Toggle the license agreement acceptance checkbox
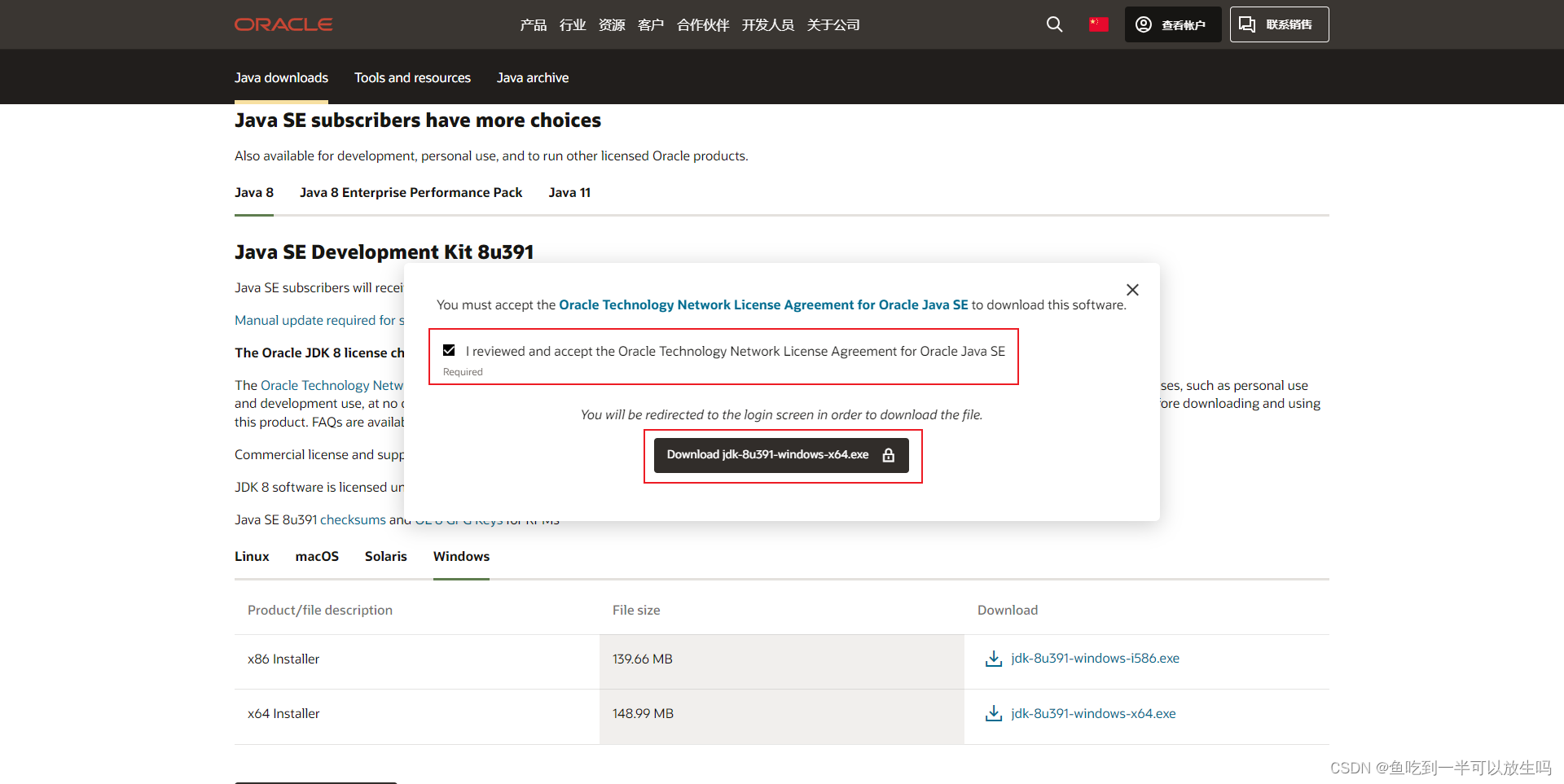The image size is (1564, 784). (449, 350)
